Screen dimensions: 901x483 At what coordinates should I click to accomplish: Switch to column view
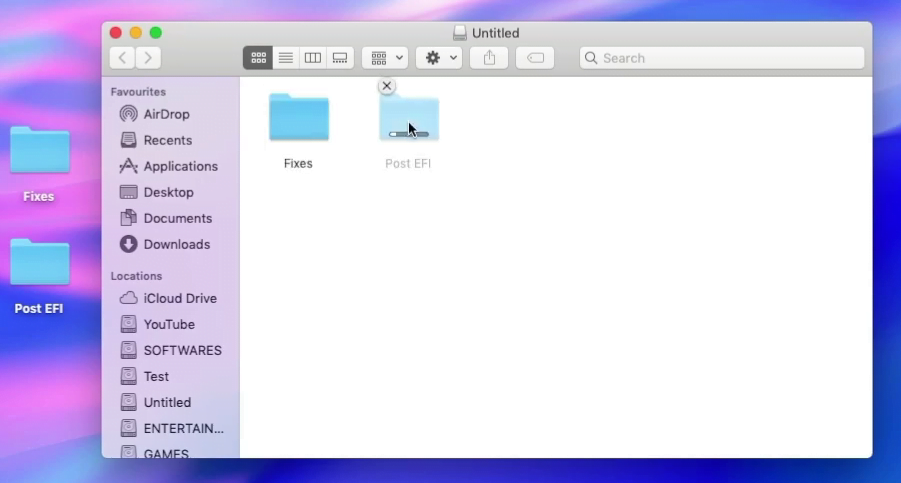[x=313, y=57]
